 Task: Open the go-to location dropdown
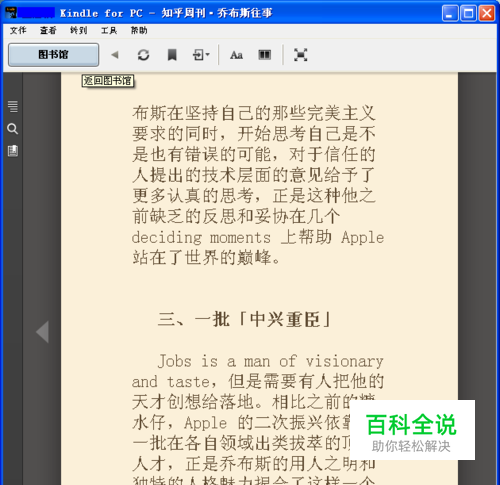click(x=201, y=55)
